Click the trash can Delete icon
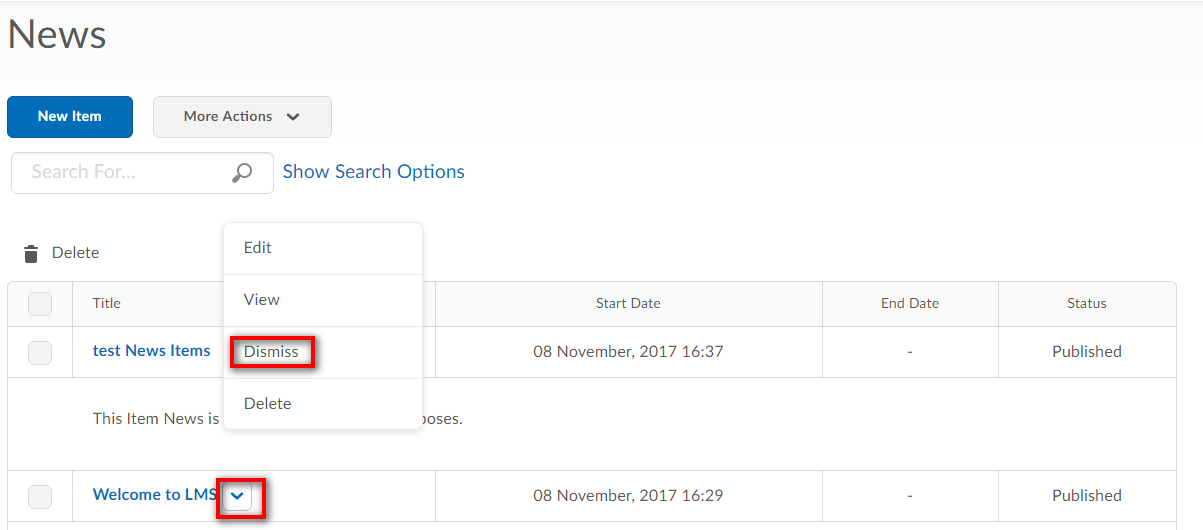Screen dimensions: 1203x530 tap(31, 253)
